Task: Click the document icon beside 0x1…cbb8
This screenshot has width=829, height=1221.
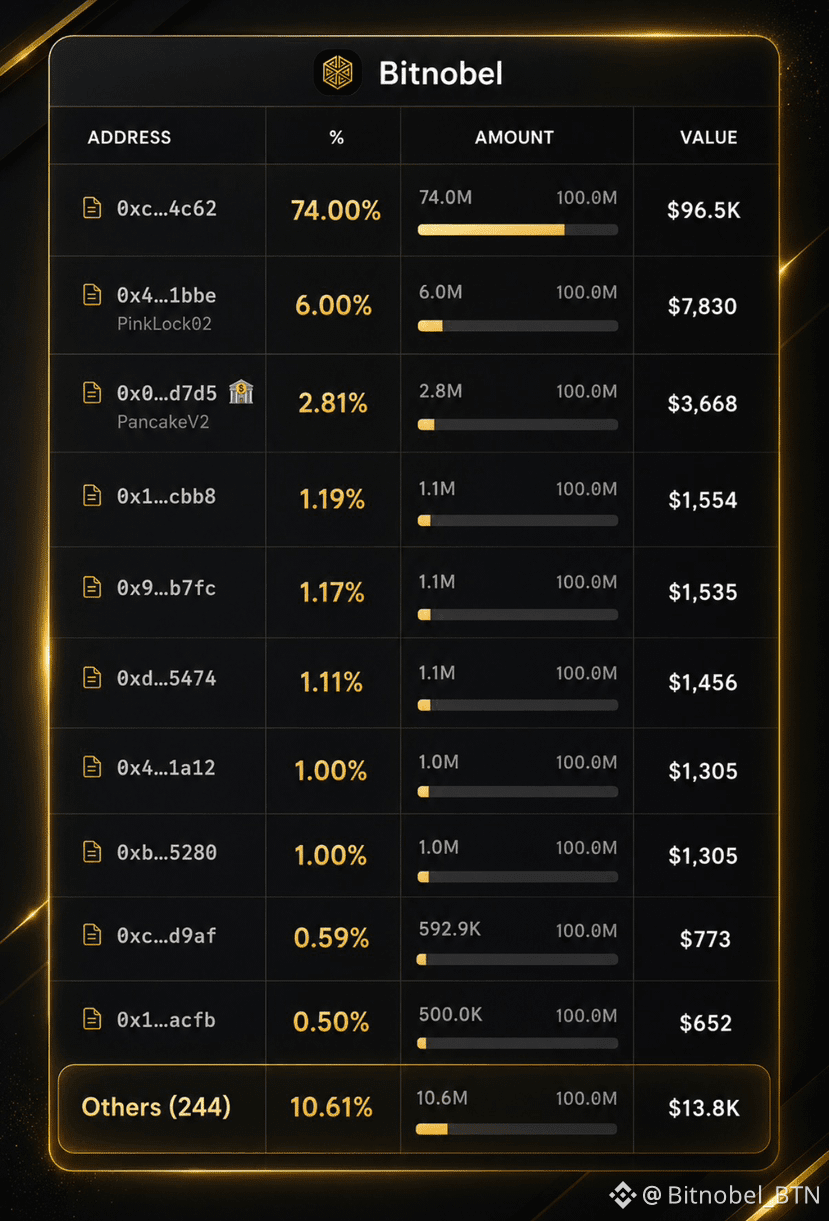Action: pos(92,495)
